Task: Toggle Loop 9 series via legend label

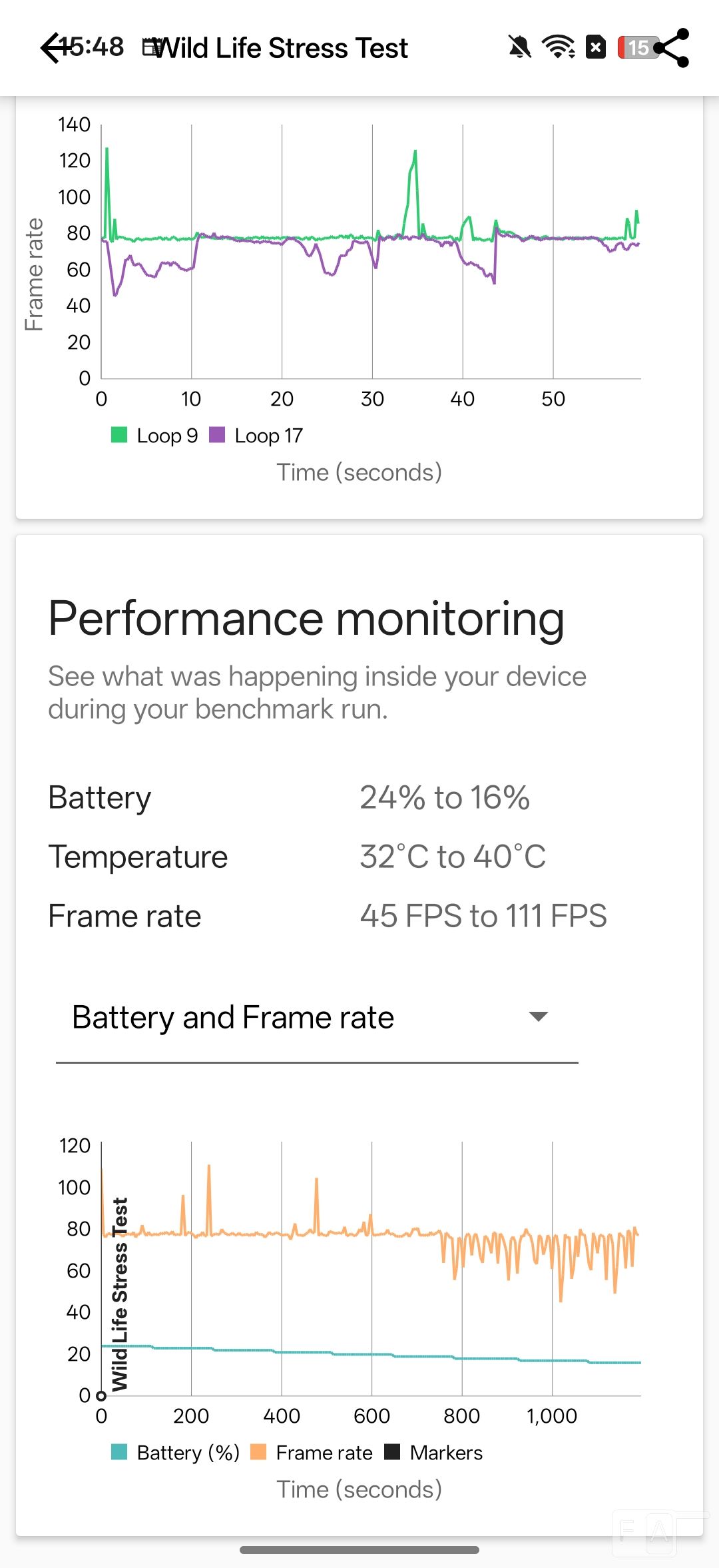Action: tap(167, 436)
